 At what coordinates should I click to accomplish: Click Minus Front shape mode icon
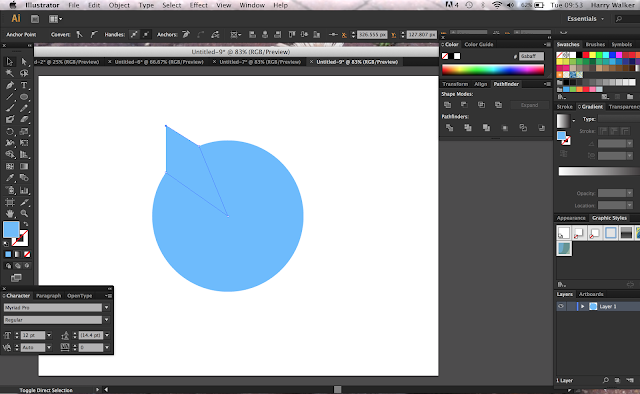click(x=464, y=105)
